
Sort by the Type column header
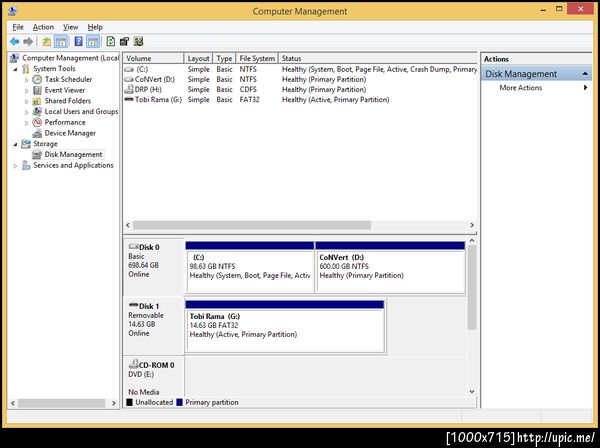[224, 59]
